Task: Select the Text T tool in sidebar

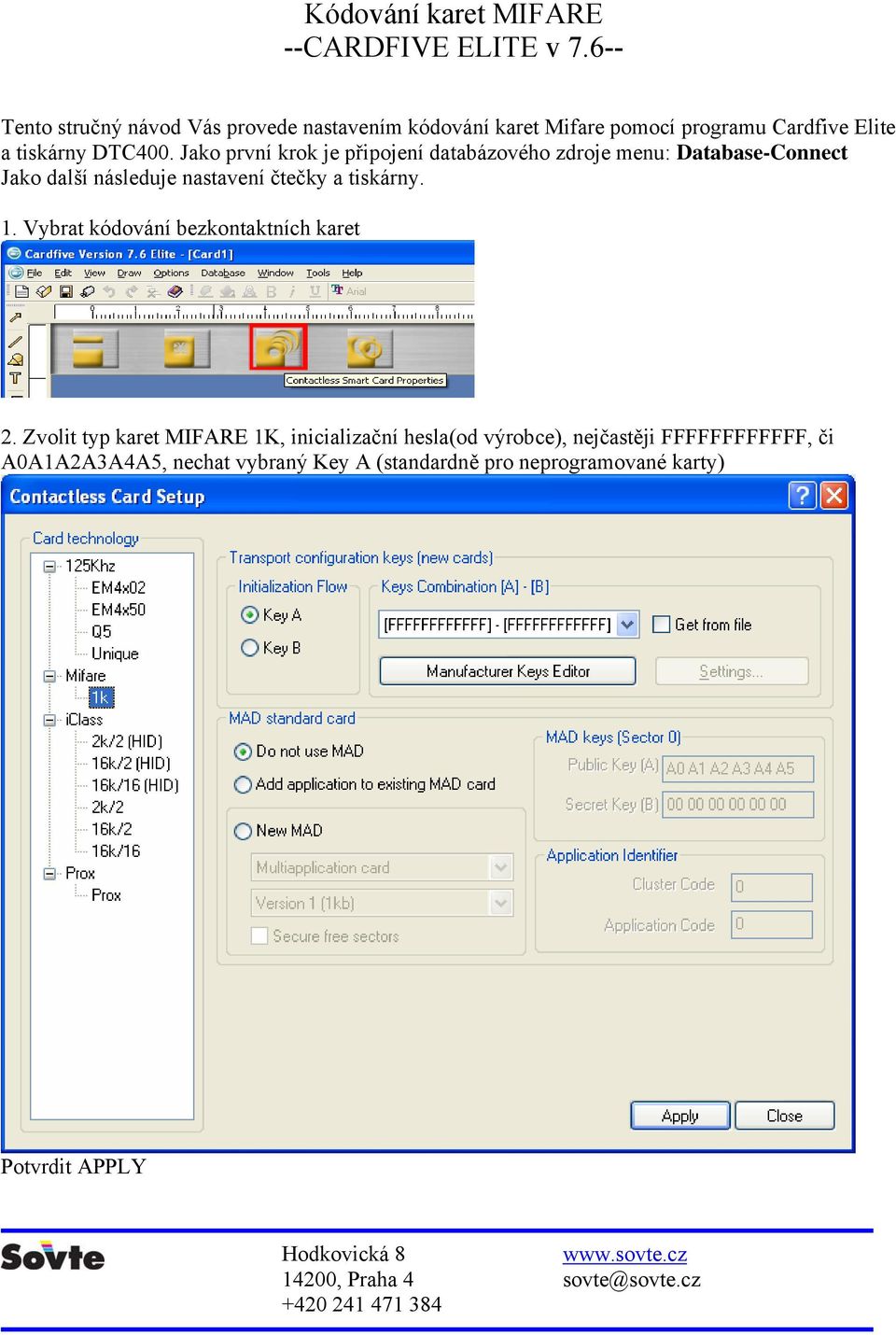Action: (15, 379)
